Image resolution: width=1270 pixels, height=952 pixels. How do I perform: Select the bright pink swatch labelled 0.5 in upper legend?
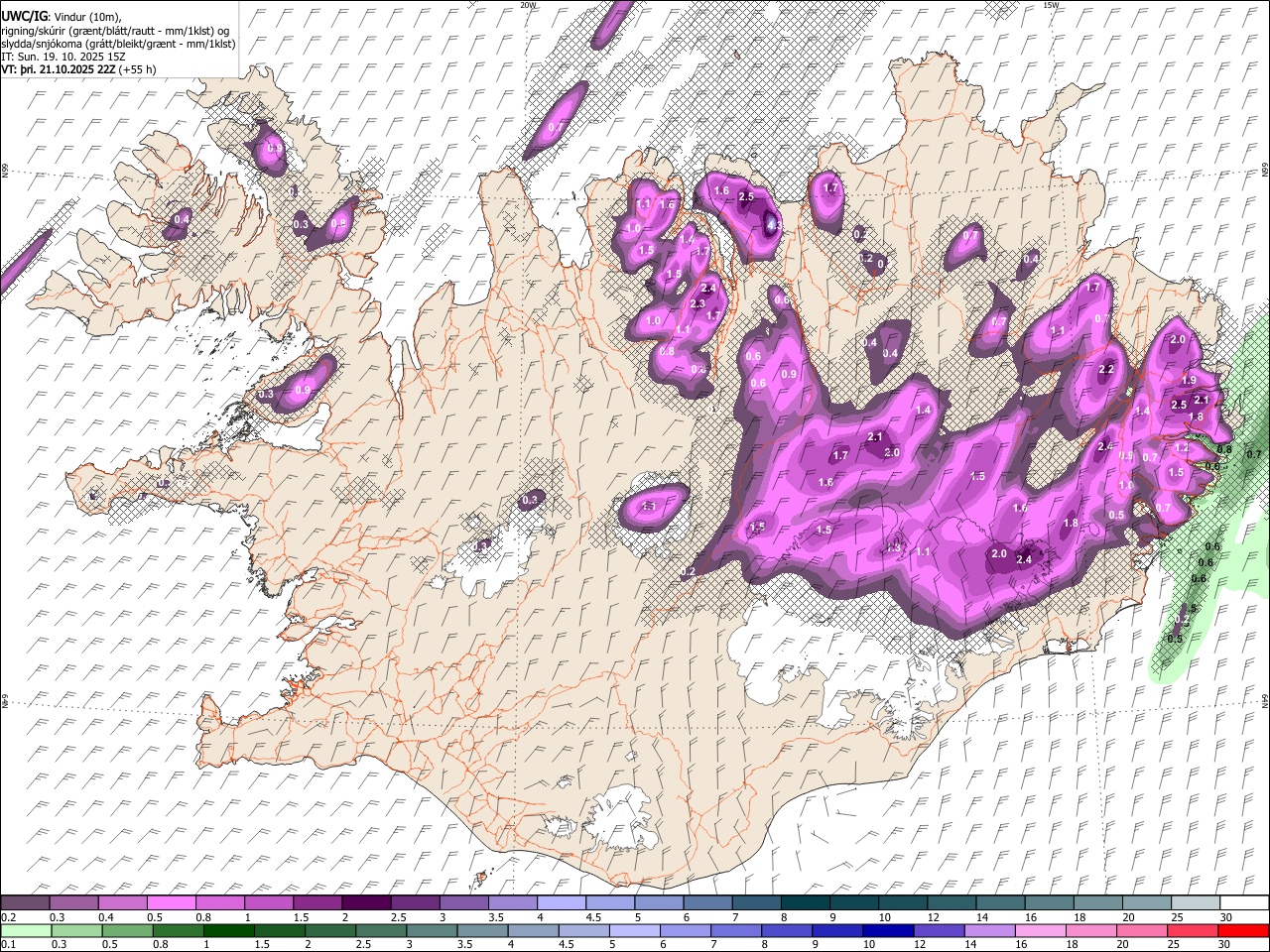tap(171, 902)
